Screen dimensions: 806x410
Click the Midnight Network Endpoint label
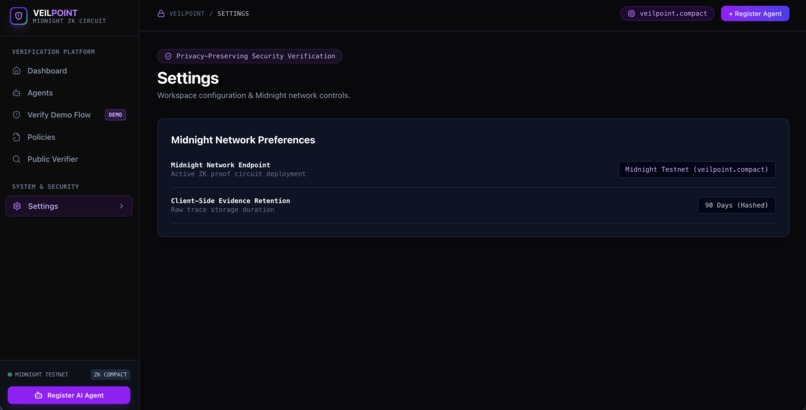(221, 165)
